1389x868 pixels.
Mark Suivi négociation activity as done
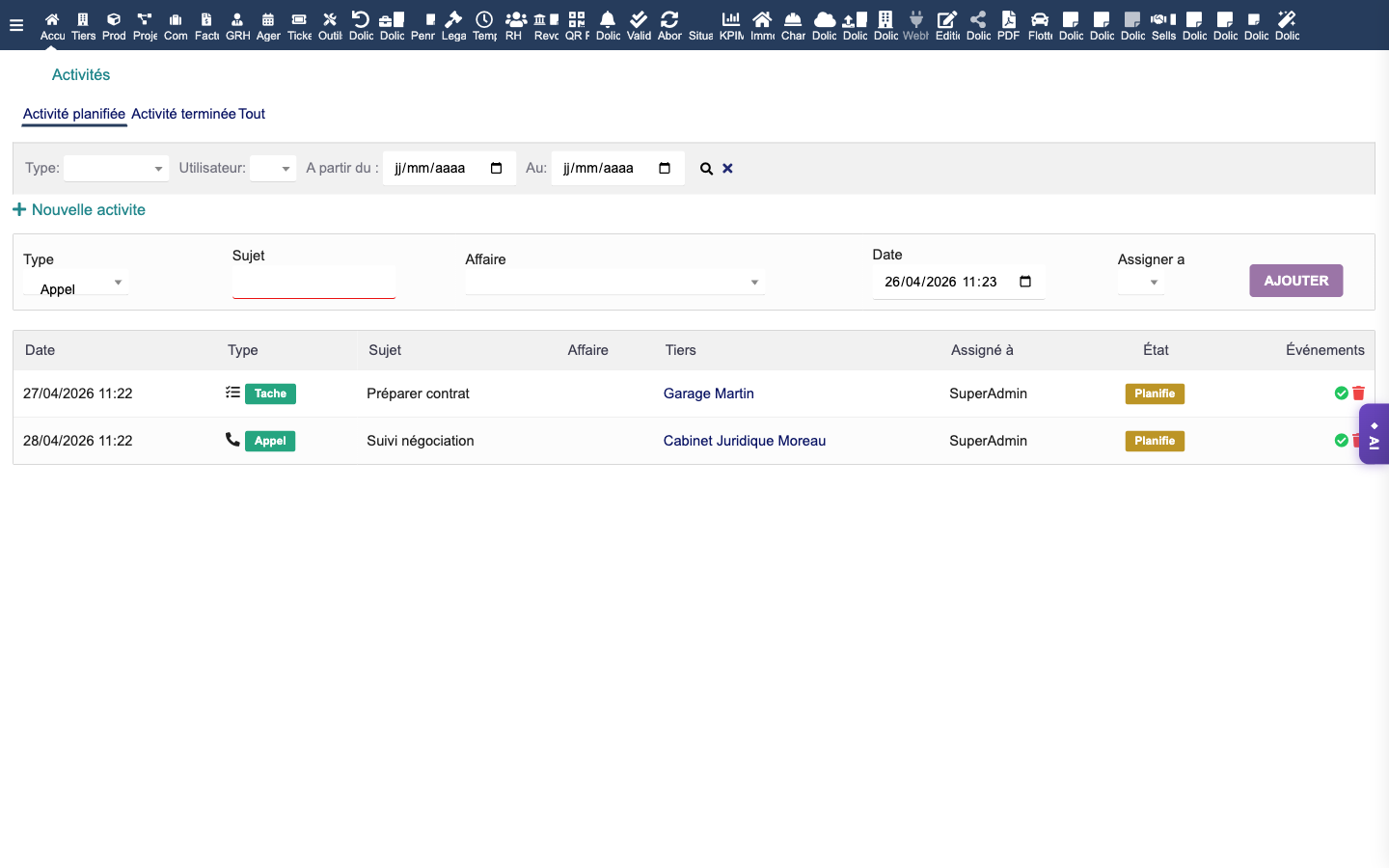(x=1341, y=441)
